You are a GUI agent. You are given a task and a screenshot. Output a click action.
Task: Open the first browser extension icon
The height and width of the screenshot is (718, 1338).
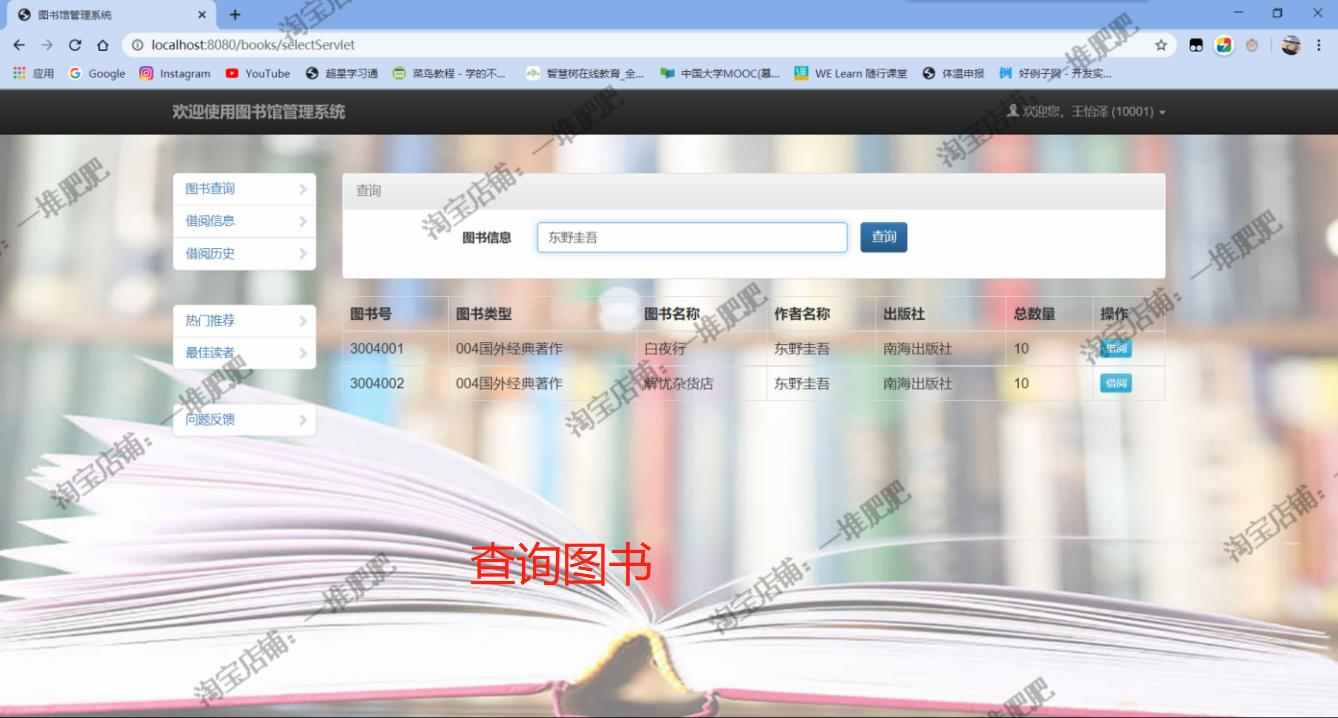pyautogui.click(x=1196, y=45)
